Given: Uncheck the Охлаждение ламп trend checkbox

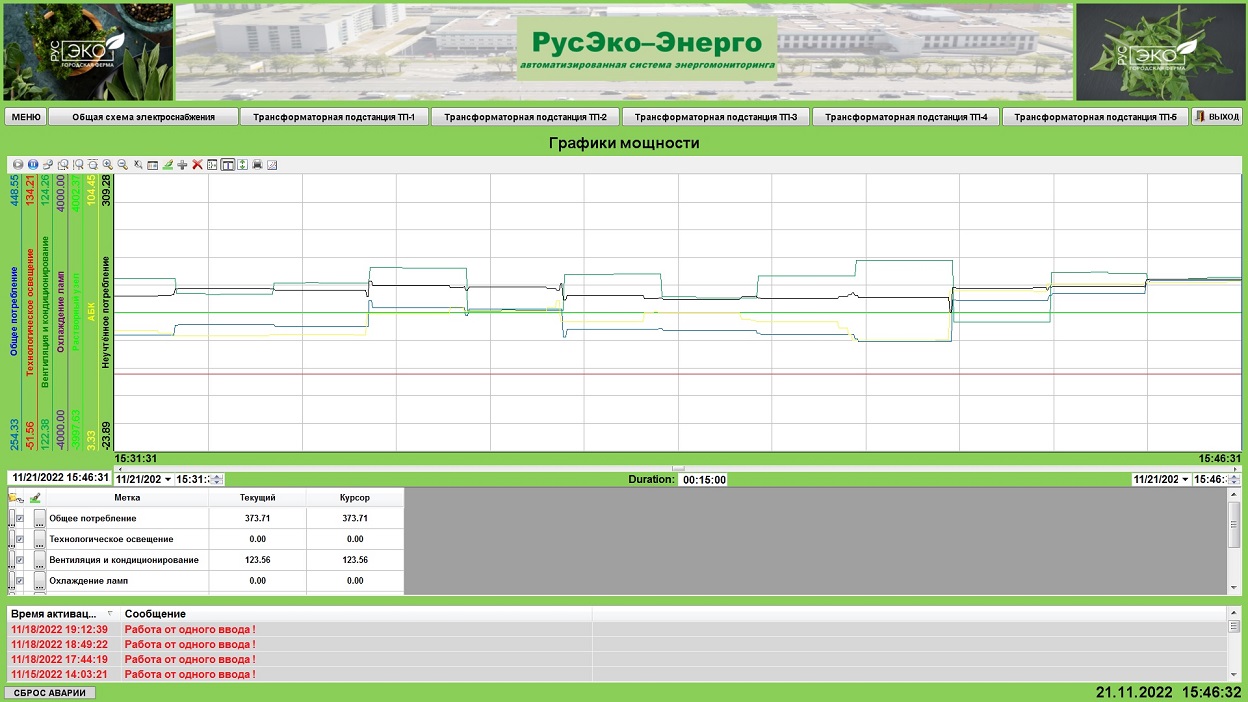Looking at the screenshot, I should click(20, 580).
